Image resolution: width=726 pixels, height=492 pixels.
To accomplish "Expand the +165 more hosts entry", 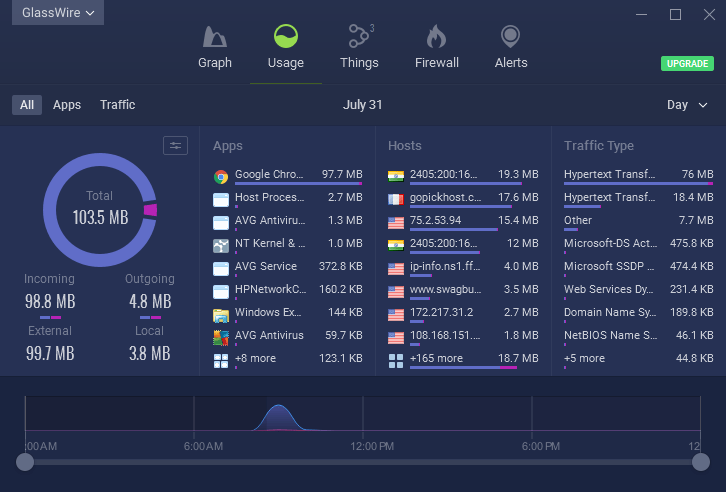I will click(x=463, y=359).
